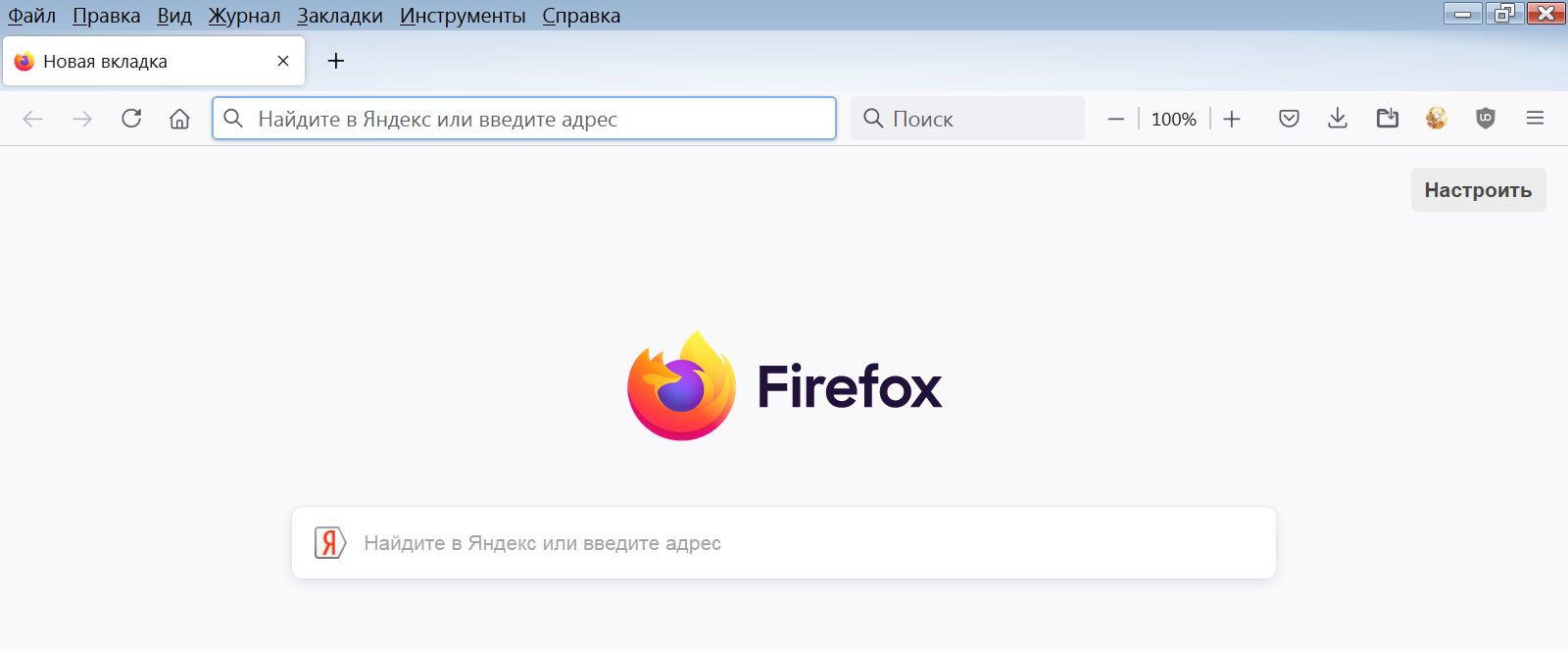Click the Yandex logo in search box
This screenshot has height=651, width=1568.
coord(330,542)
